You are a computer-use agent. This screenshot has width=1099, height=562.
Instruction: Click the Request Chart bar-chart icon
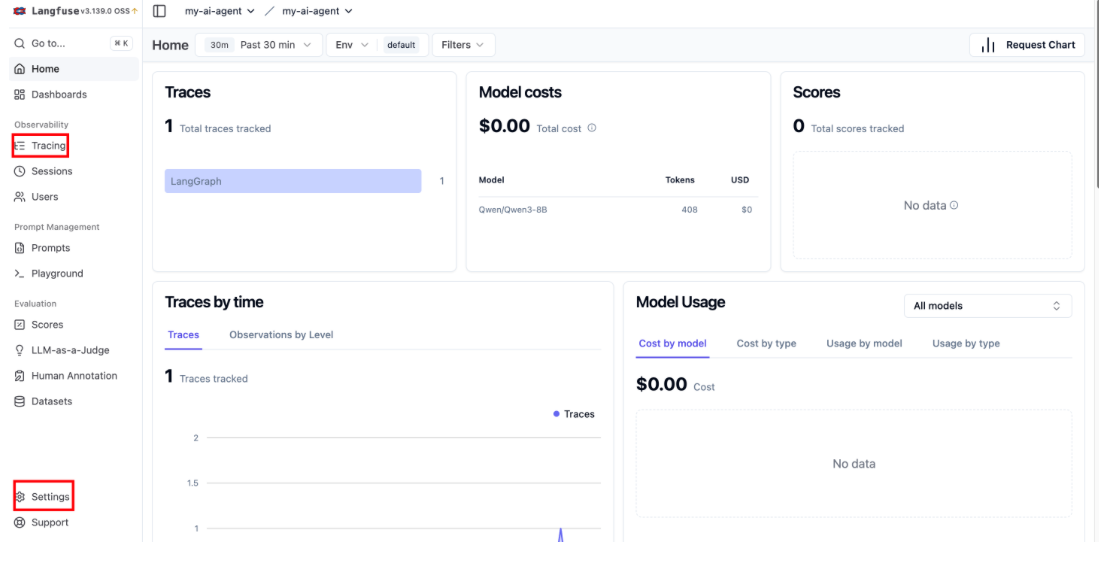point(988,45)
